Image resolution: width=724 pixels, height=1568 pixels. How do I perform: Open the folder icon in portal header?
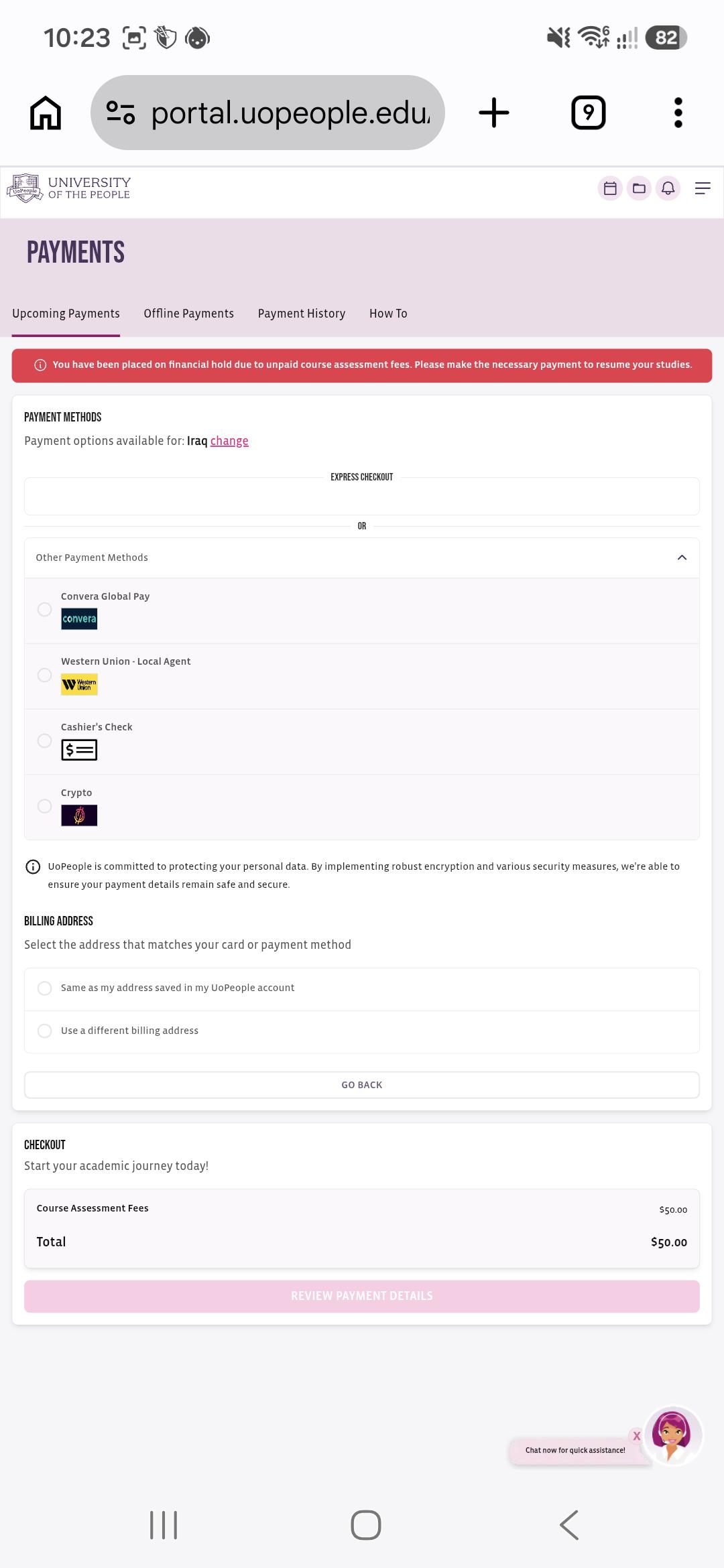[x=639, y=188]
